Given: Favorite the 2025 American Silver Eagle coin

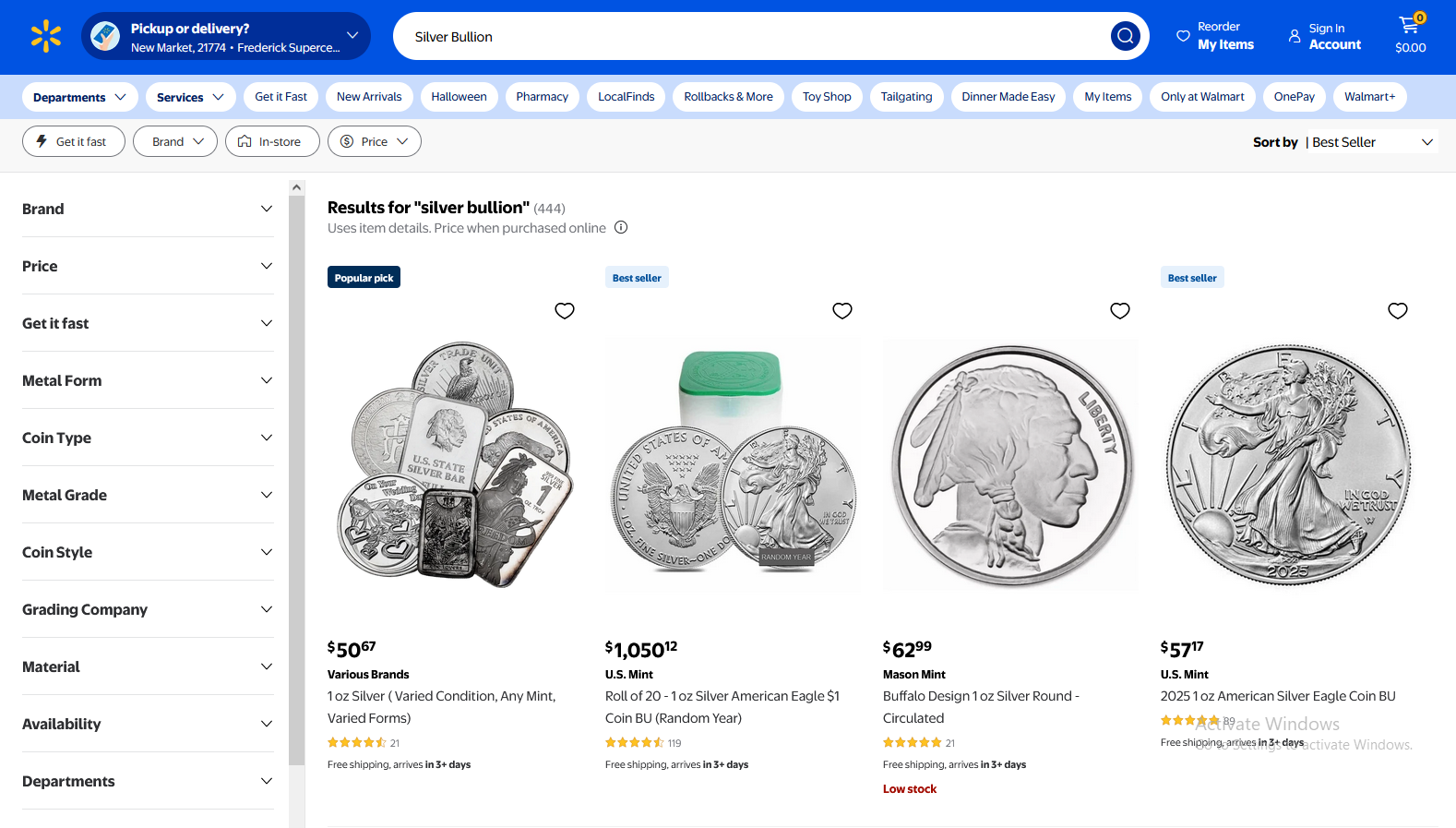Looking at the screenshot, I should point(1398,311).
